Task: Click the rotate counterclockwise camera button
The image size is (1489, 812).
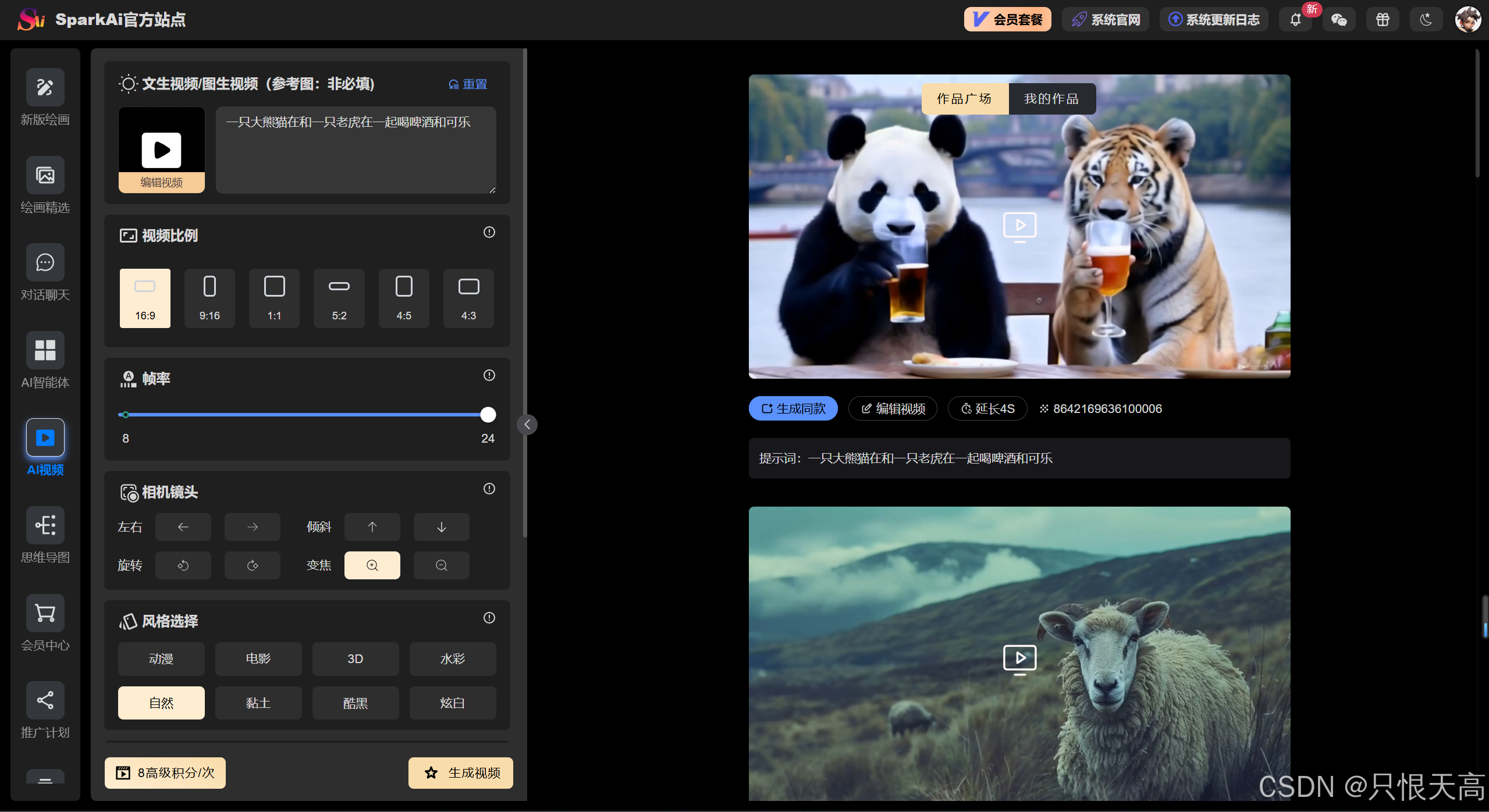Action: (183, 565)
